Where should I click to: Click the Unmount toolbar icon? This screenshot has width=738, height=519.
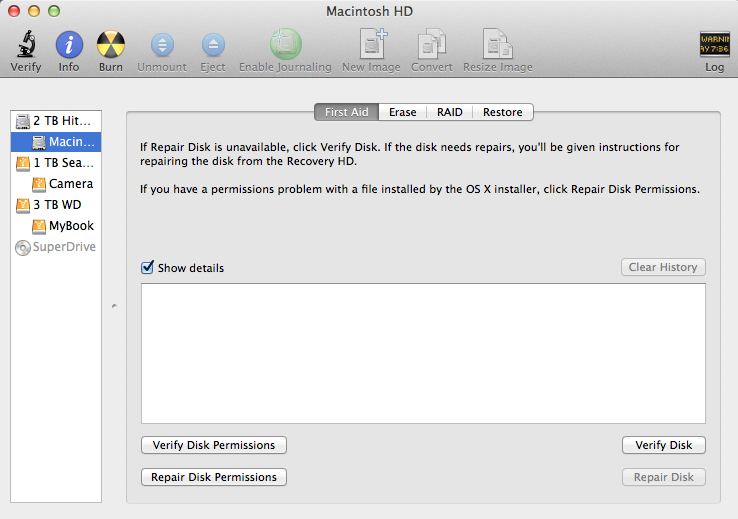162,45
